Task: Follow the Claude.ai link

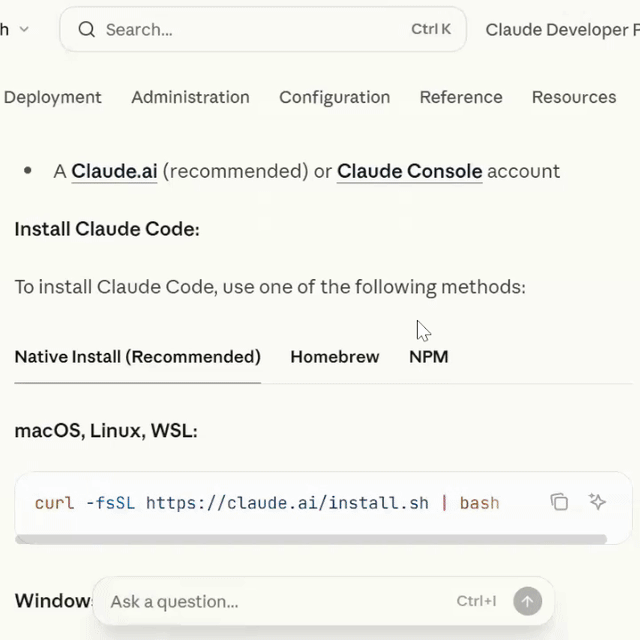Action: [114, 171]
